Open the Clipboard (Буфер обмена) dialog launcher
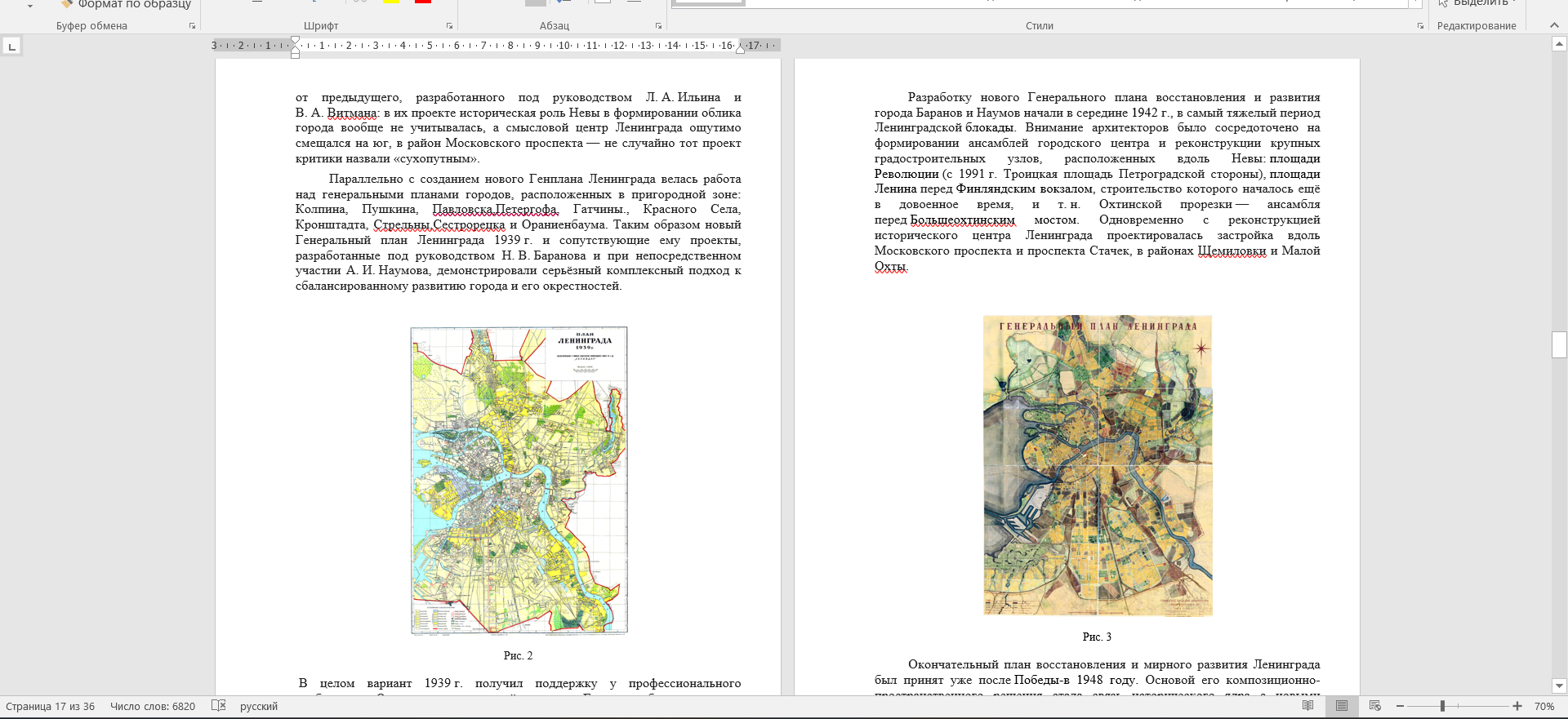The width and height of the screenshot is (1568, 719). click(x=193, y=26)
